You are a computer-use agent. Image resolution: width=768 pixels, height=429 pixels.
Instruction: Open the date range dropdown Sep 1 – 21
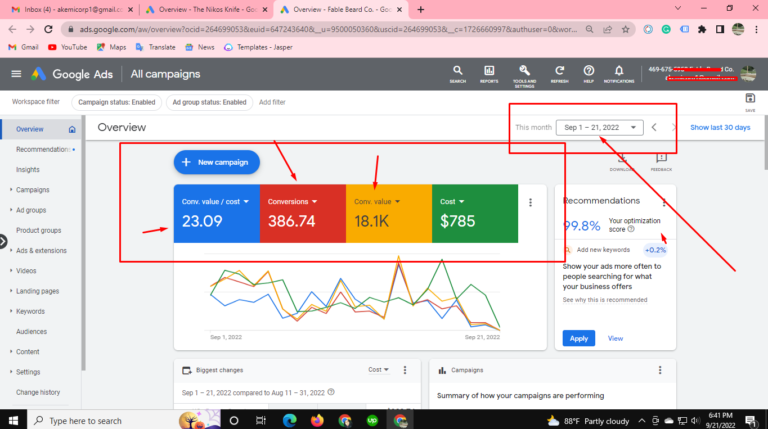click(600, 127)
